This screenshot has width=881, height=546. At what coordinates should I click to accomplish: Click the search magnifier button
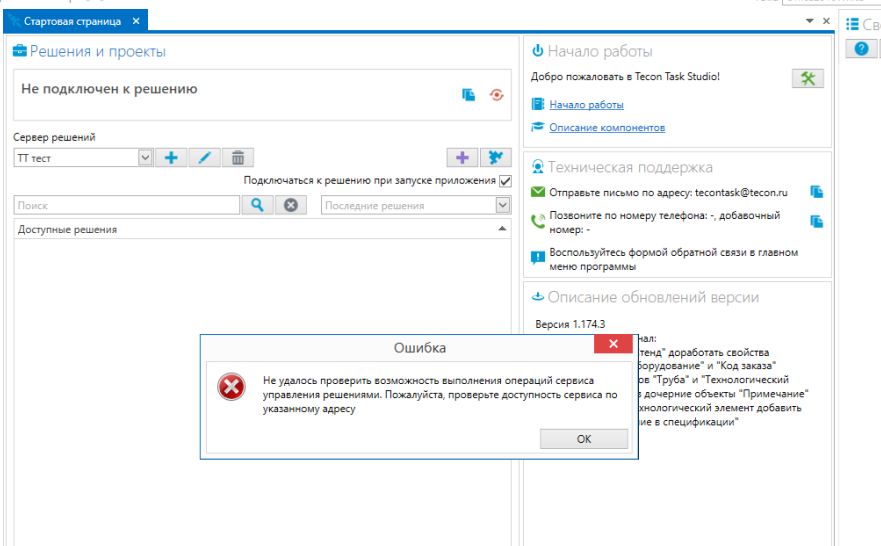257,205
